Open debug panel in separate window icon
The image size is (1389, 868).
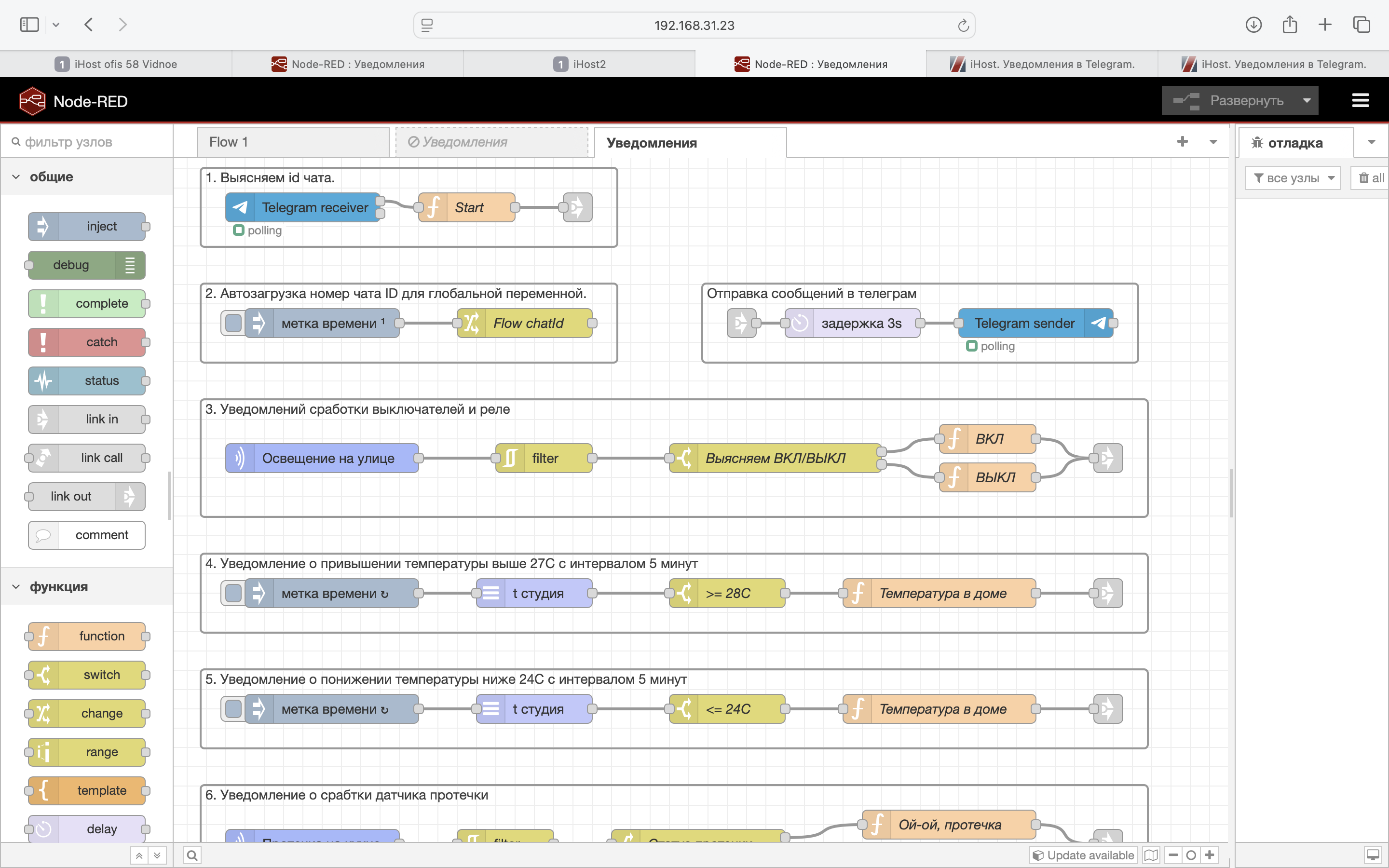[x=1373, y=855]
